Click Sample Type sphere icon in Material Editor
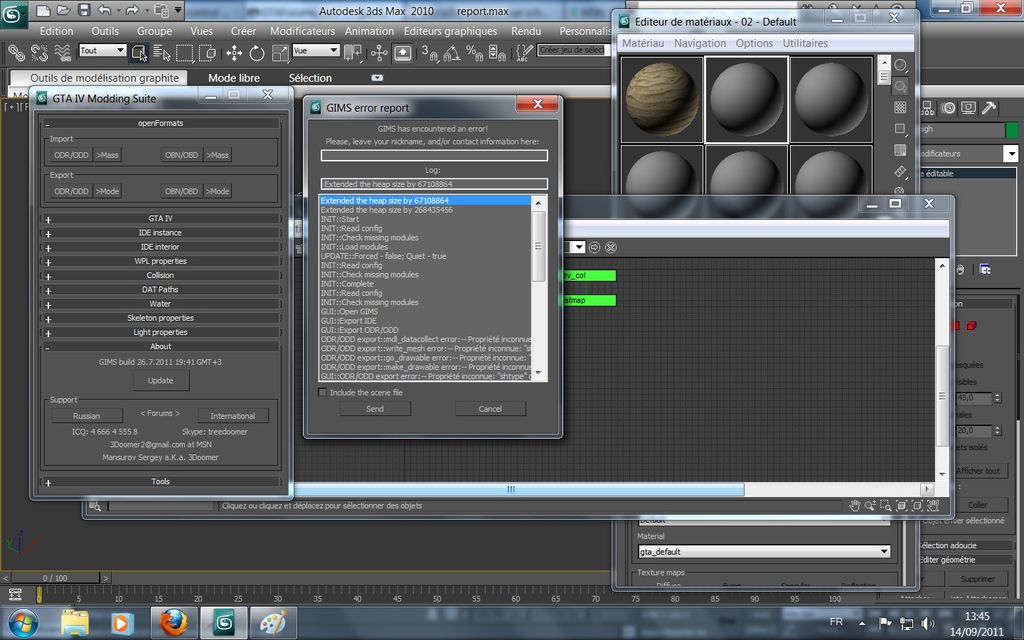Screen dimensions: 1024x640 900,65
